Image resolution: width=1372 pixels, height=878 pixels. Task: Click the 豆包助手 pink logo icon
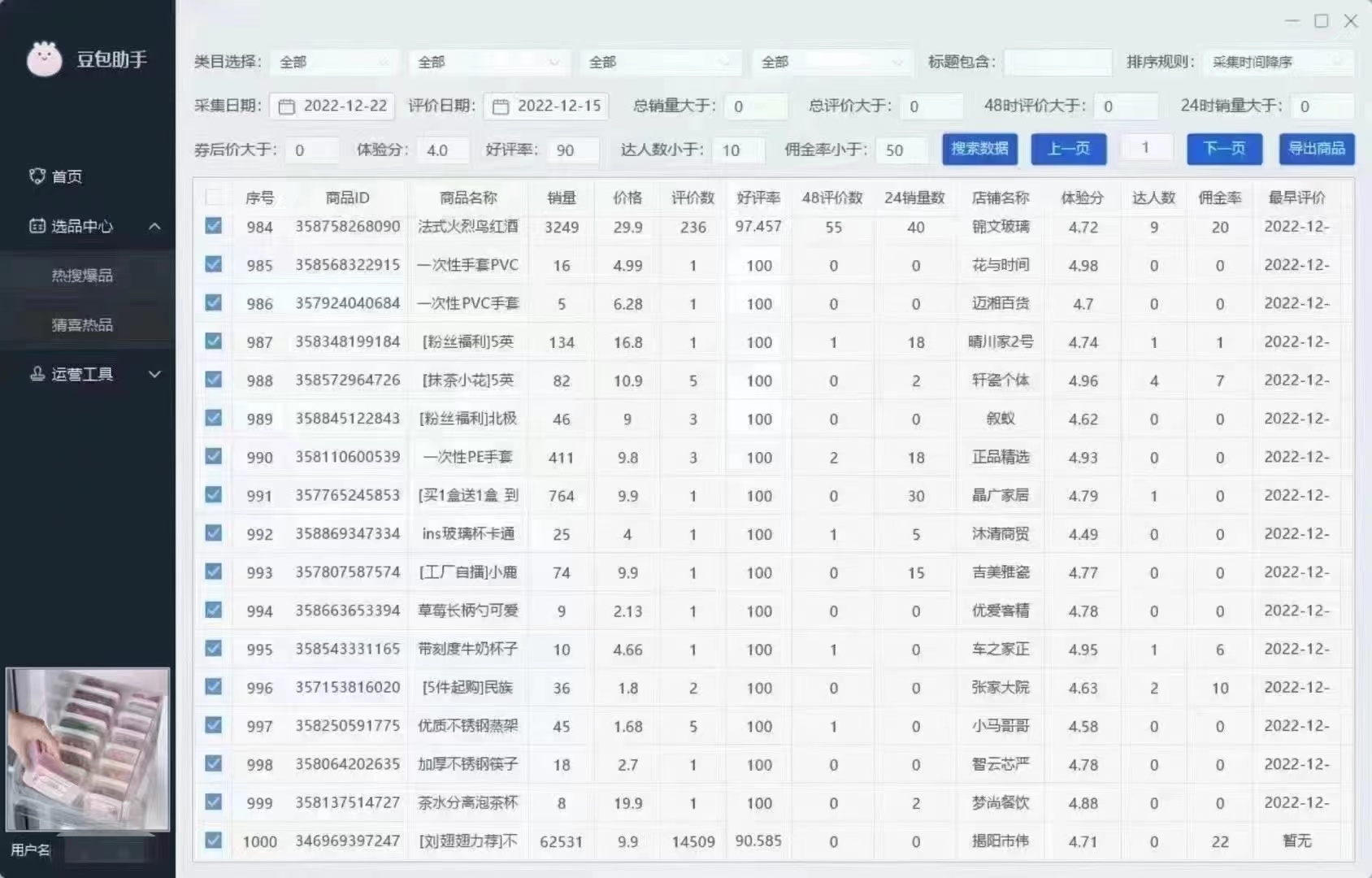click(x=44, y=59)
